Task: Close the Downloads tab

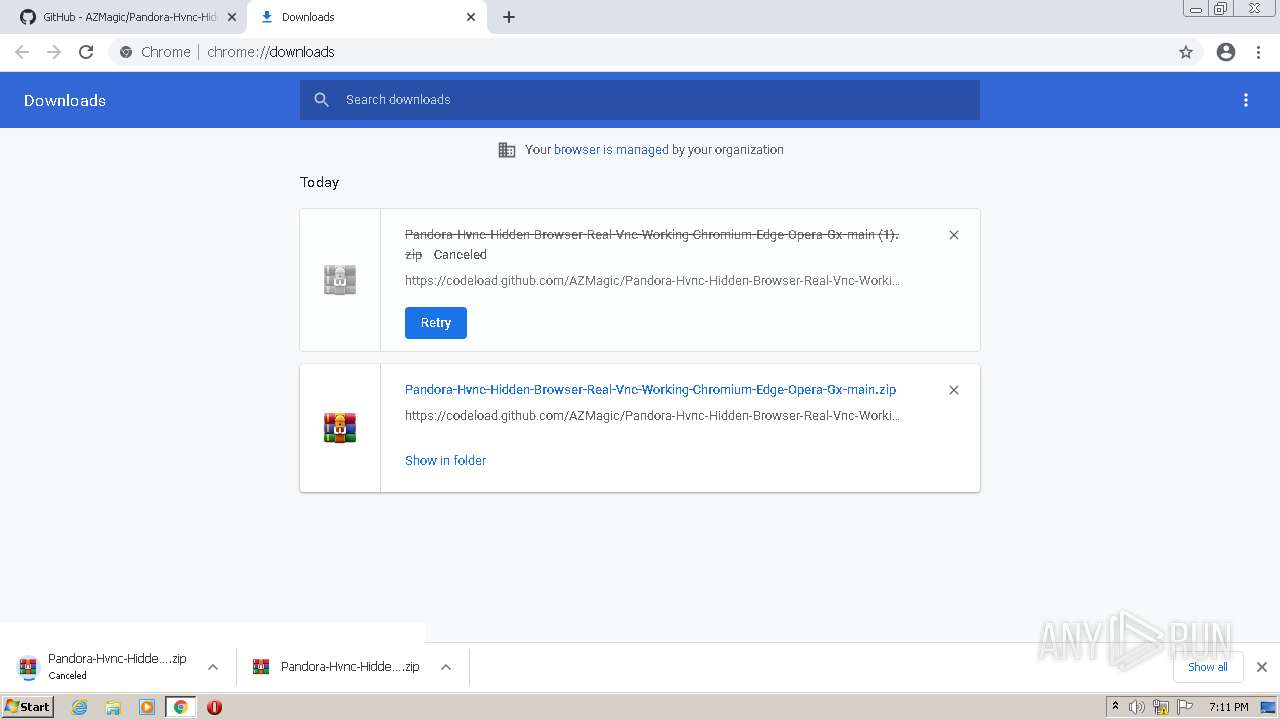Action: coord(471,17)
